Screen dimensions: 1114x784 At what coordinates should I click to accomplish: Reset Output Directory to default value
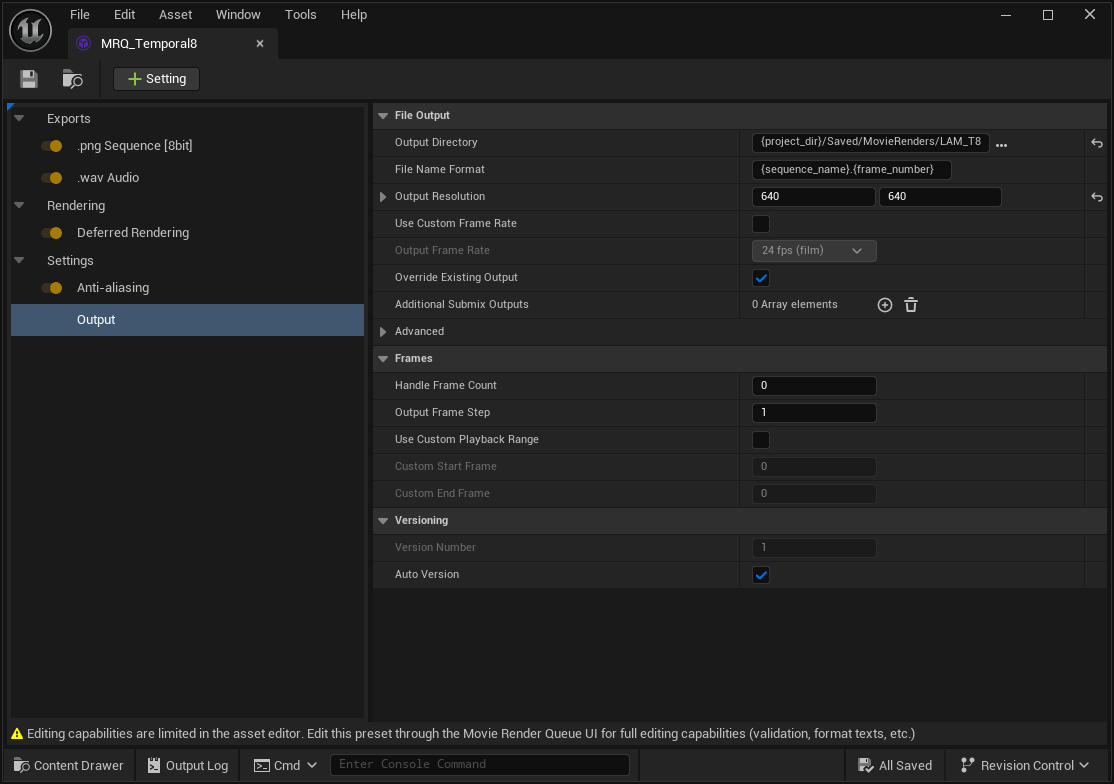(1097, 143)
